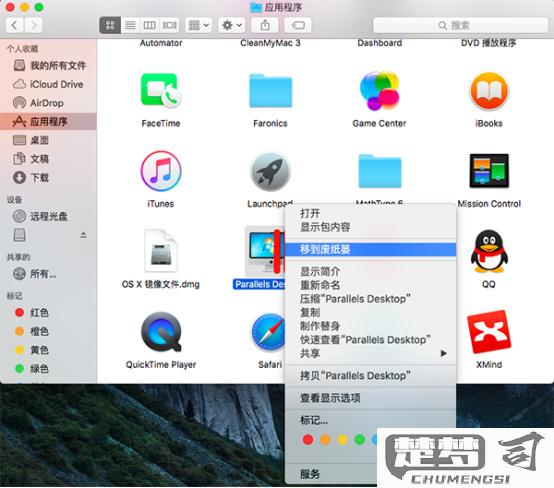
Task: Expand the 共享 submenu
Action: tap(370, 353)
